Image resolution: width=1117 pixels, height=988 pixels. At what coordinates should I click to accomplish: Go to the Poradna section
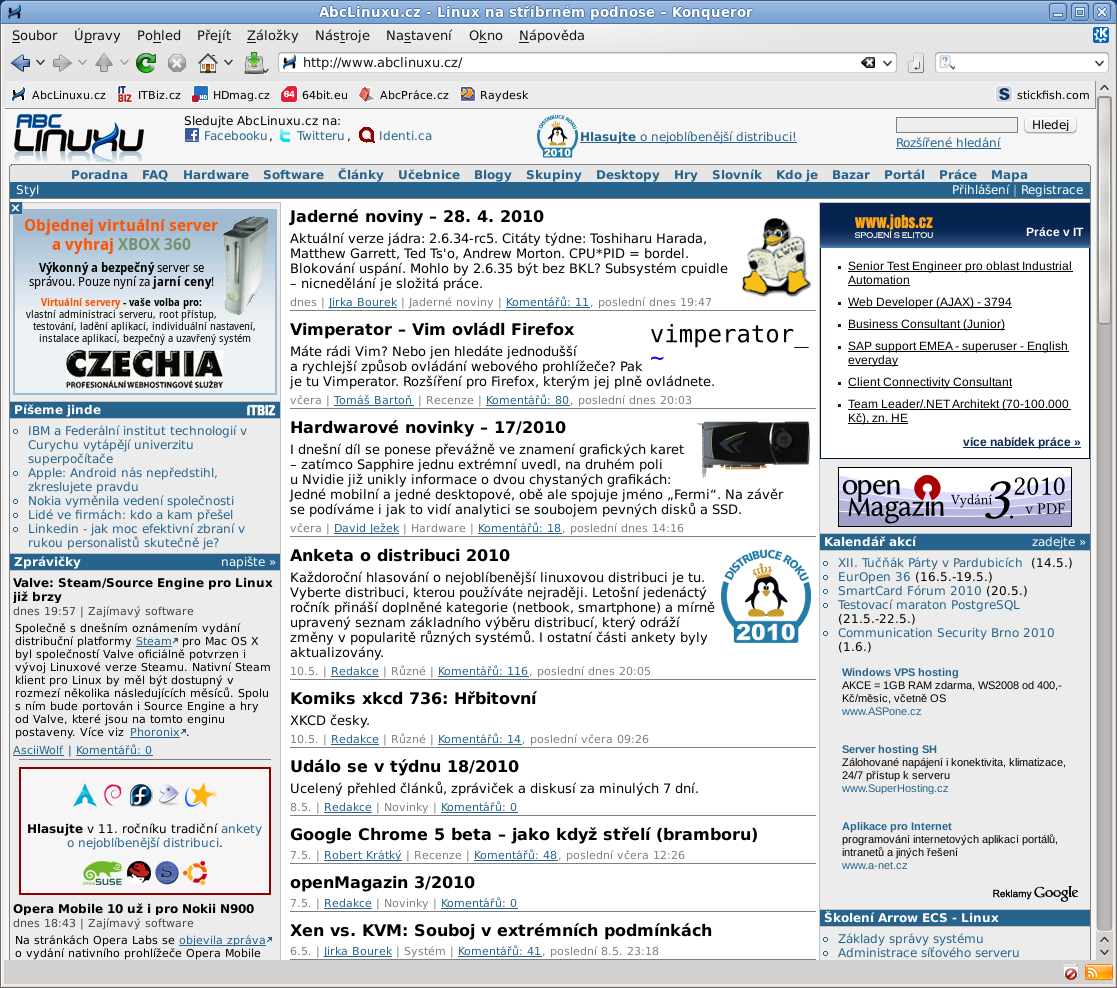(x=99, y=175)
